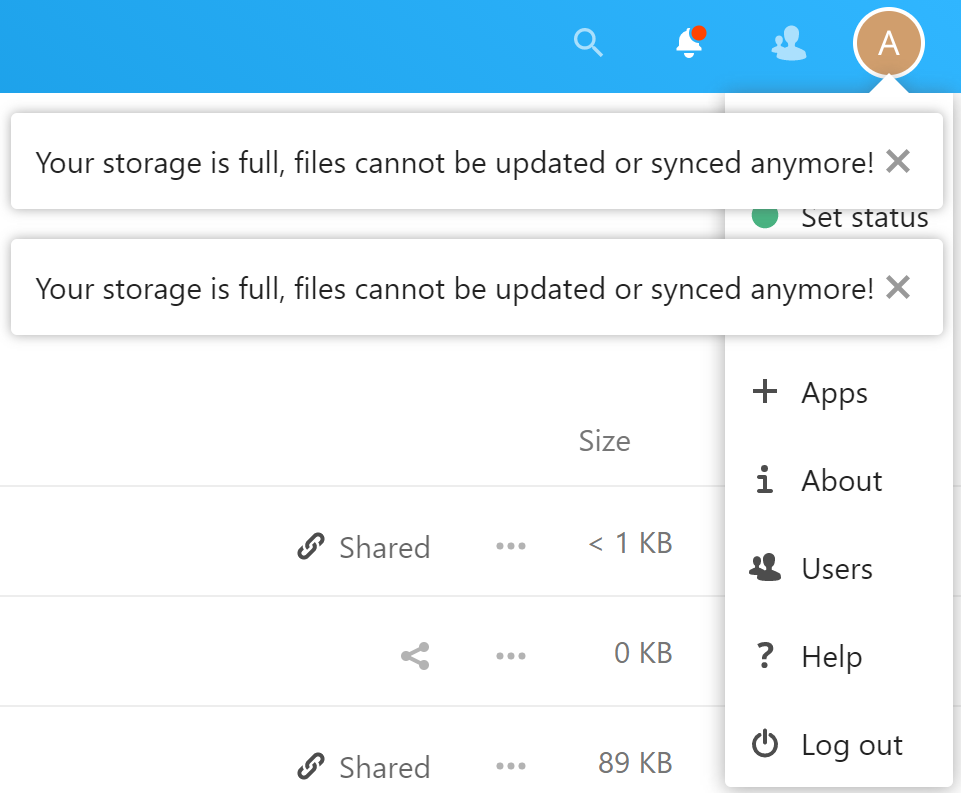The image size is (961, 793).
Task: Choose Log out from the user menu
Action: 851,745
